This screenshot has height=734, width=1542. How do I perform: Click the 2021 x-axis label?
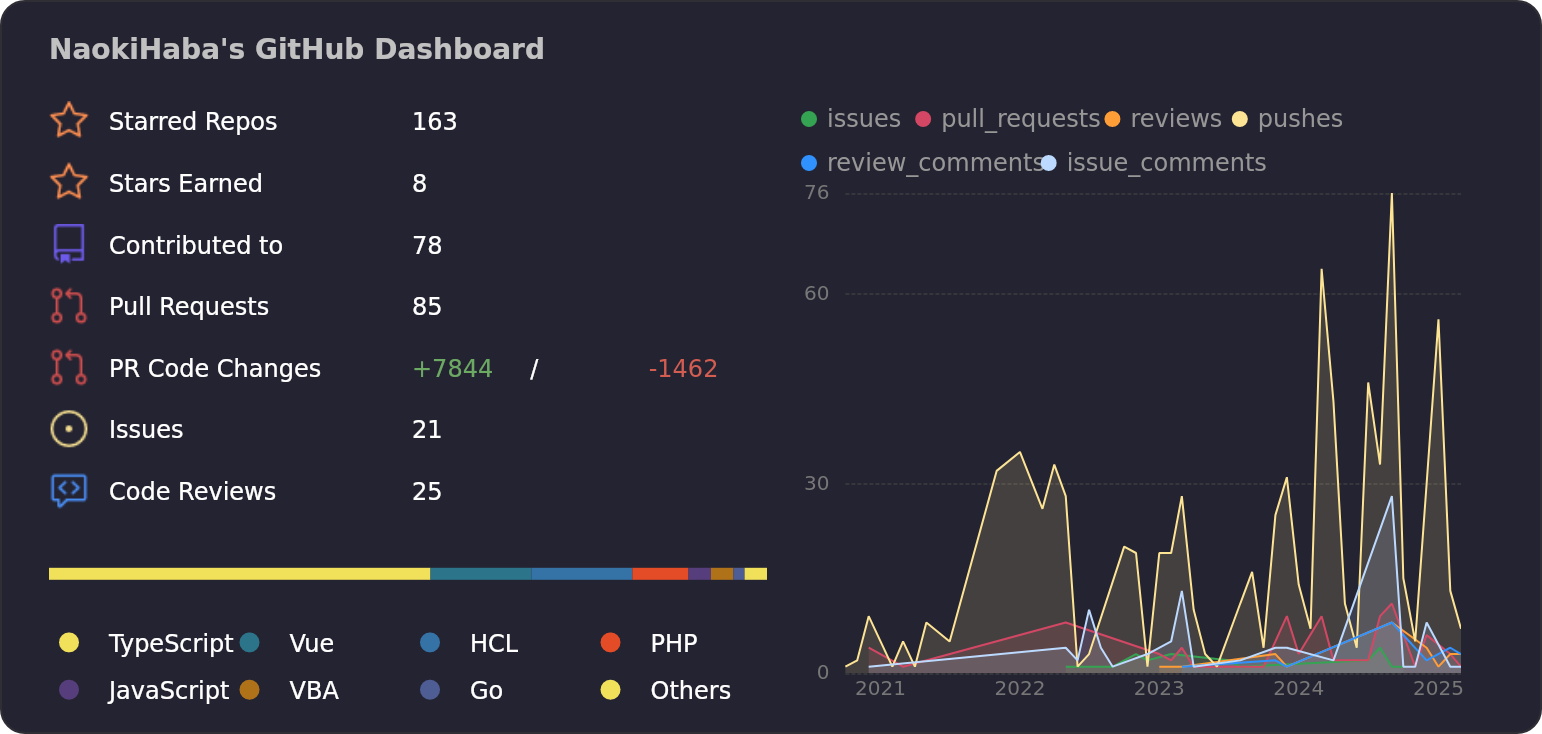click(x=880, y=689)
